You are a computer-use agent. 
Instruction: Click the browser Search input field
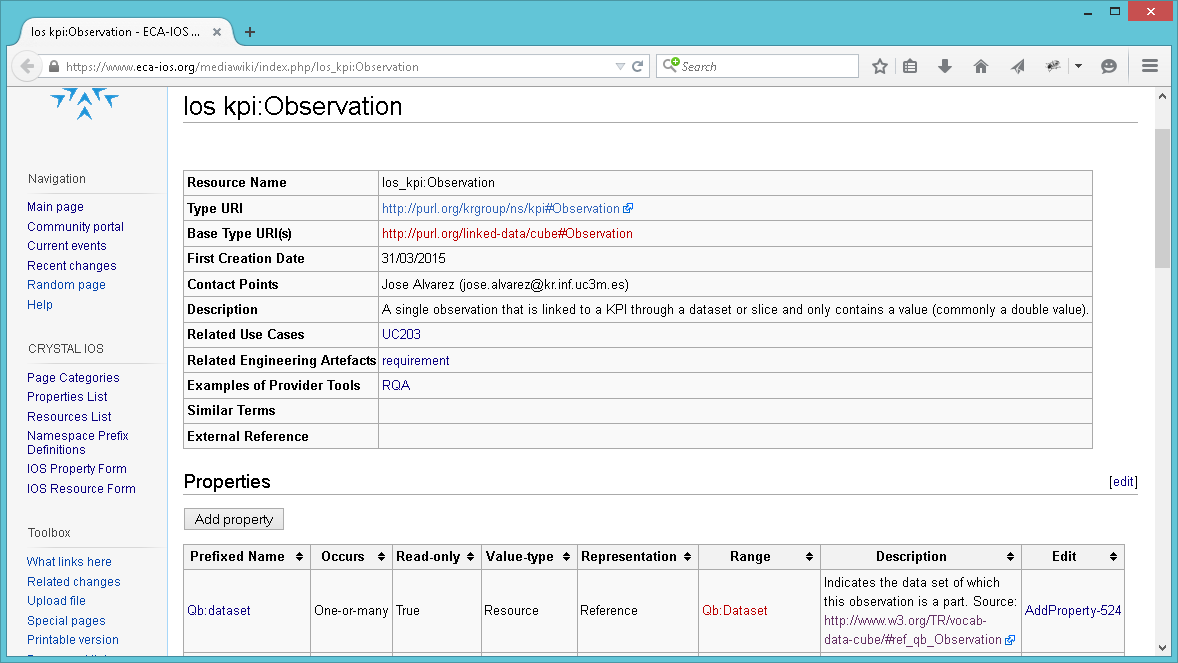(757, 66)
